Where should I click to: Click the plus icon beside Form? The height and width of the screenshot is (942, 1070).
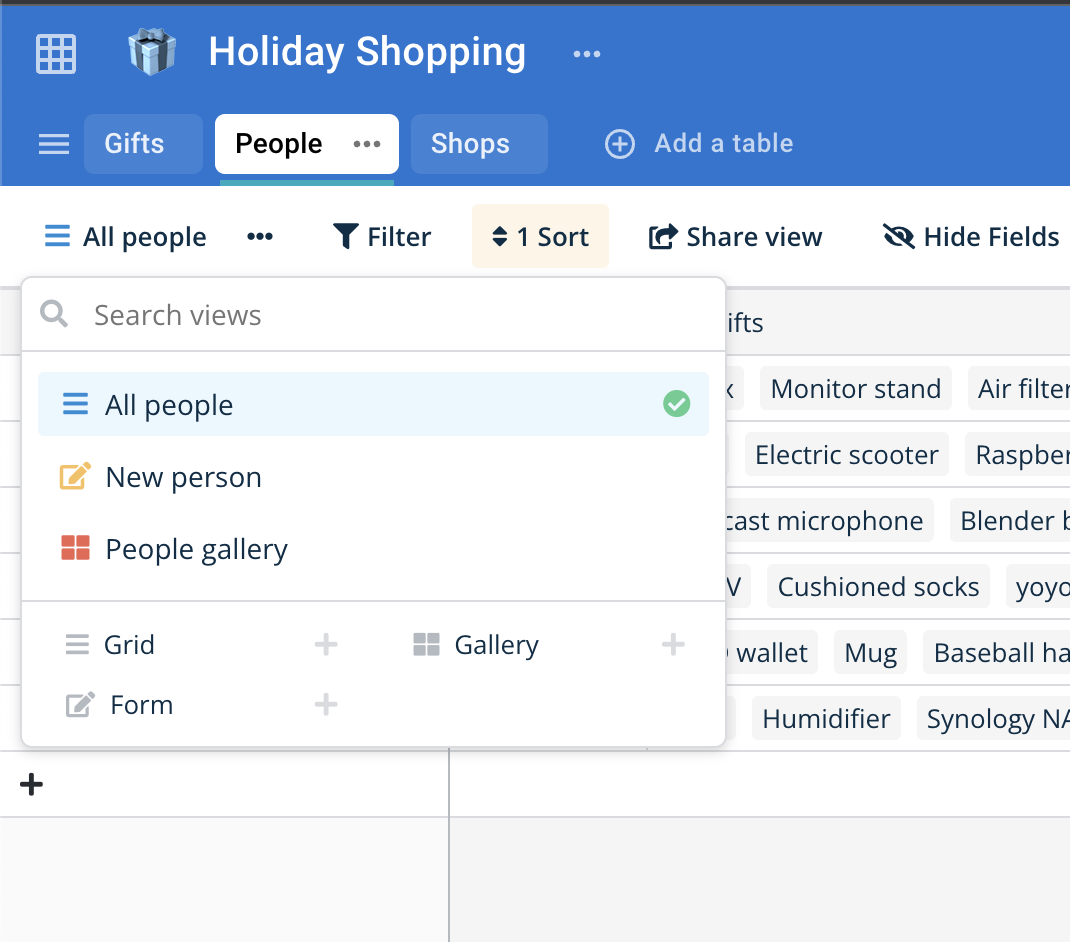tap(326, 705)
